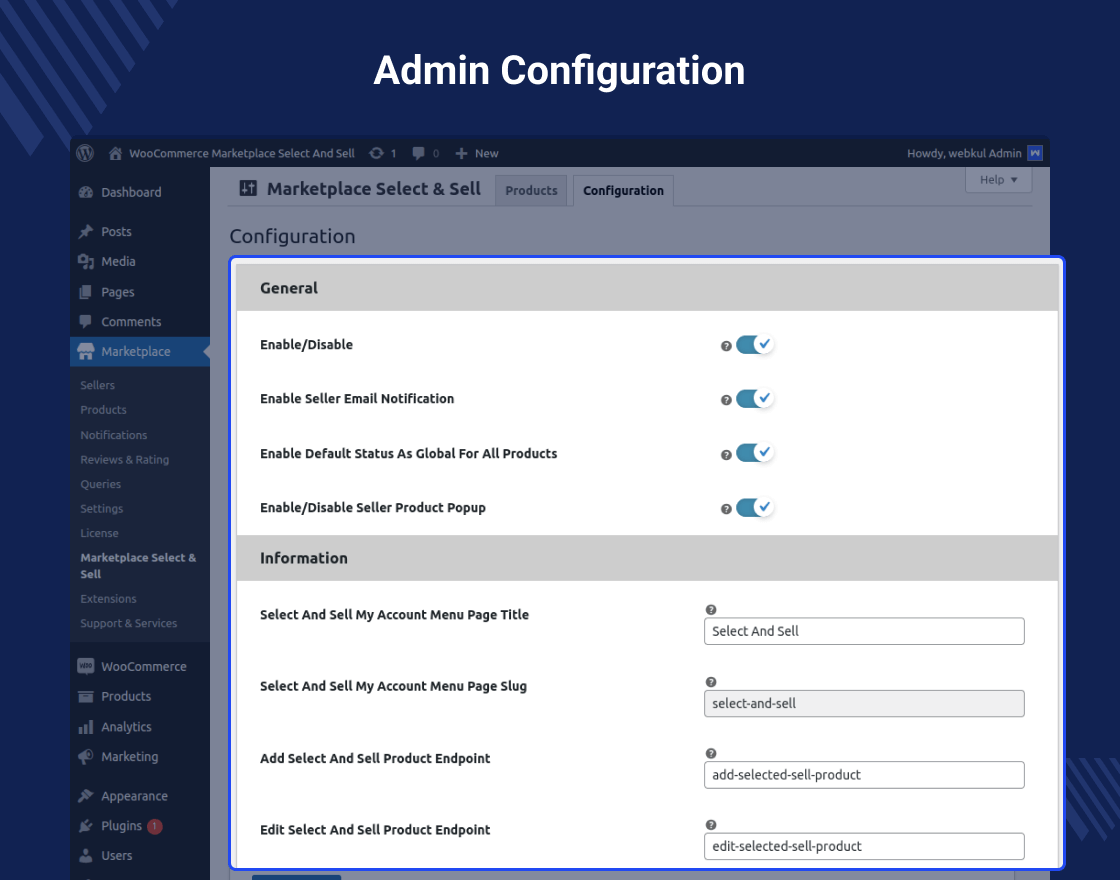
Task: Click help icon for Seller Email Notification
Action: click(726, 400)
